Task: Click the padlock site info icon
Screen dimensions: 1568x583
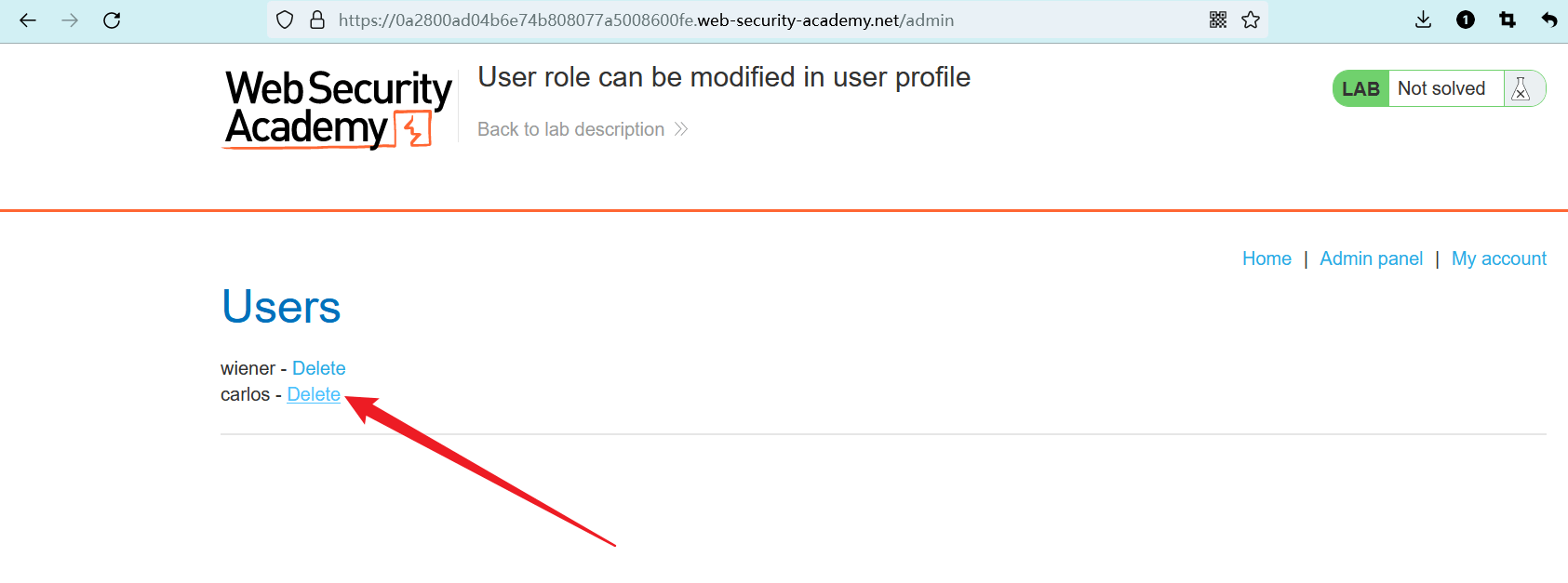Action: click(x=317, y=20)
